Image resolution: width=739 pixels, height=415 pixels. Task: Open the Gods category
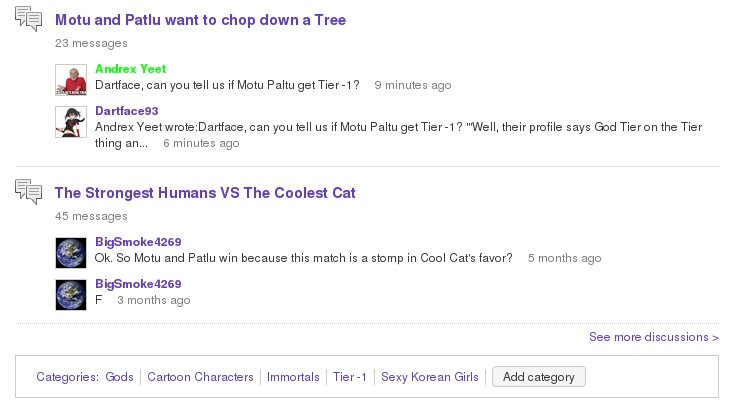pos(119,377)
